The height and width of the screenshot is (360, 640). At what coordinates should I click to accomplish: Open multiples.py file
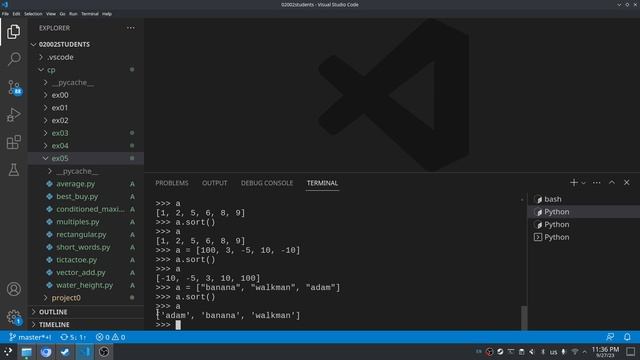click(x=78, y=222)
